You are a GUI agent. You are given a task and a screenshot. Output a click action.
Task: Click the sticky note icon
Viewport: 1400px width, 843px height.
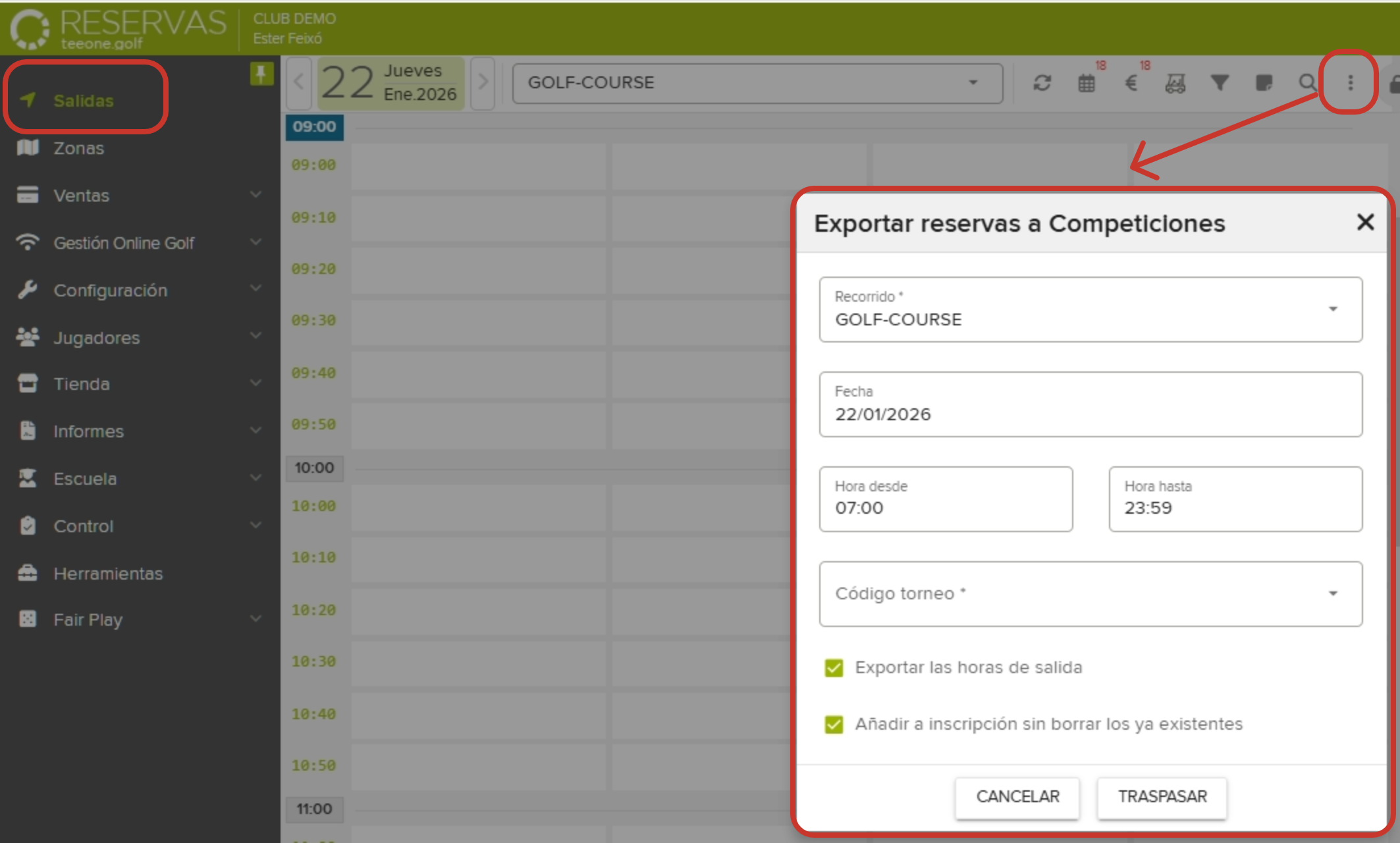tap(1264, 83)
